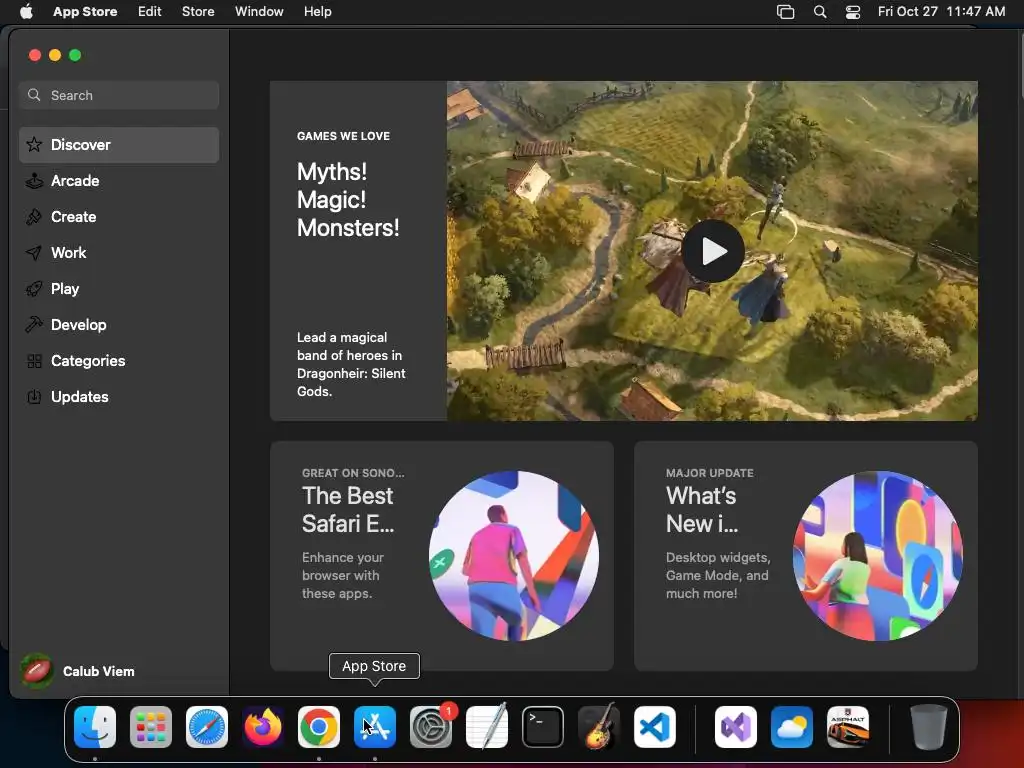The height and width of the screenshot is (768, 1024).
Task: Open Control Center in the menu bar
Action: coord(853,11)
